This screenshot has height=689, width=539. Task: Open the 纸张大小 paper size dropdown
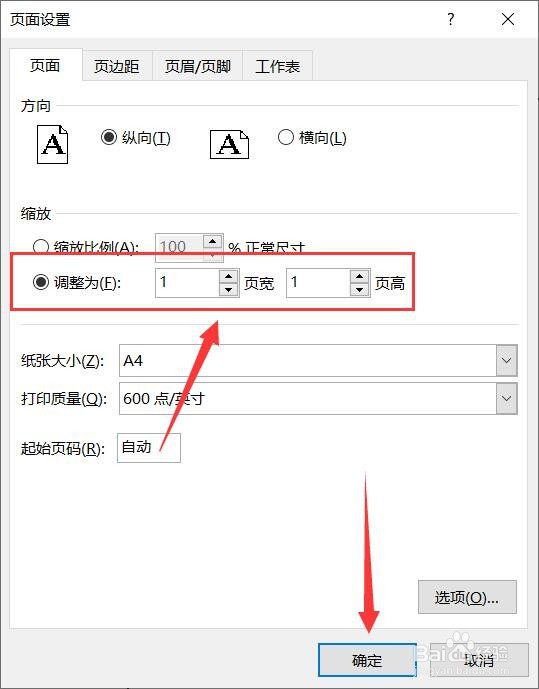[x=506, y=360]
